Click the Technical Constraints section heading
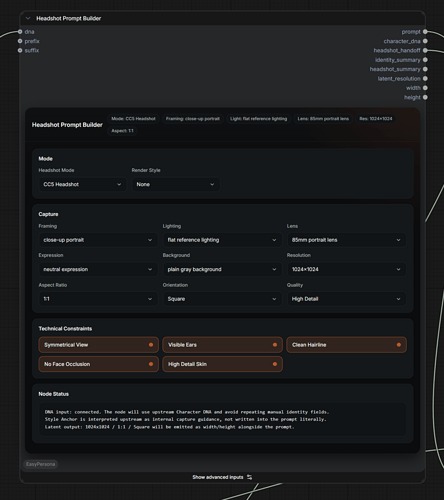The image size is (444, 500). [65, 329]
